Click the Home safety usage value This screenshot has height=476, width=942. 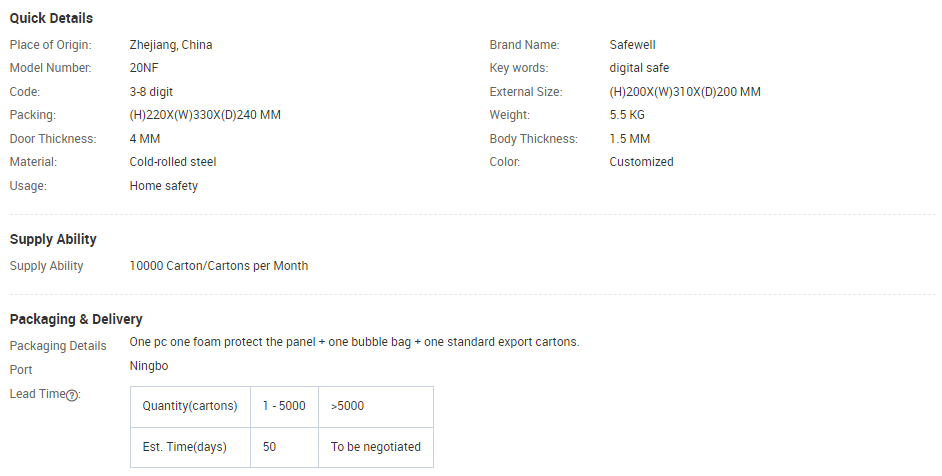[x=163, y=186]
